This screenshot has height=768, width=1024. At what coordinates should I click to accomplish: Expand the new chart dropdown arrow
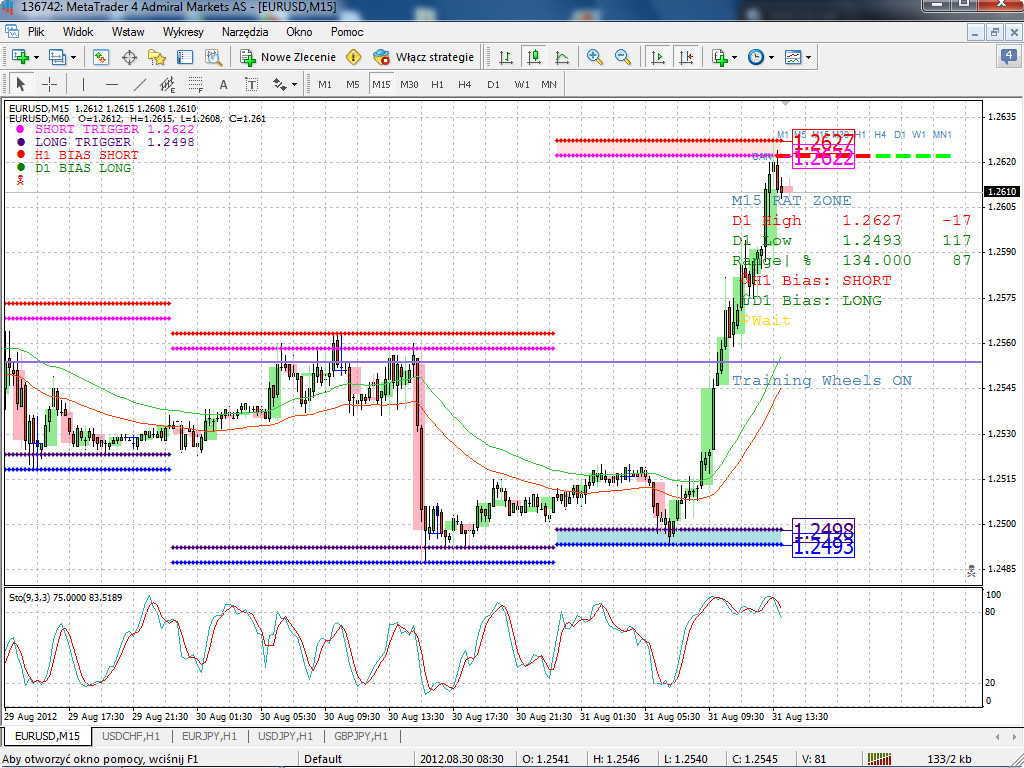(37, 57)
